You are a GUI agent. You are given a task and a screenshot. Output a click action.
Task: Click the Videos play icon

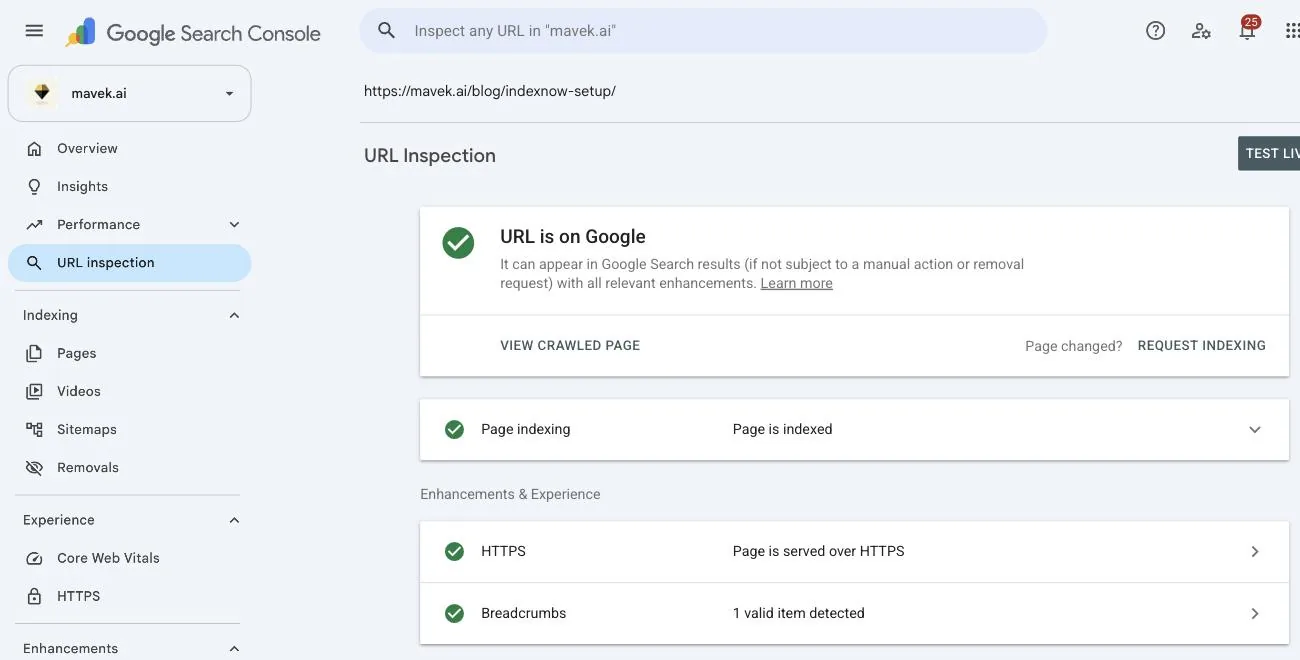[x=34, y=391]
